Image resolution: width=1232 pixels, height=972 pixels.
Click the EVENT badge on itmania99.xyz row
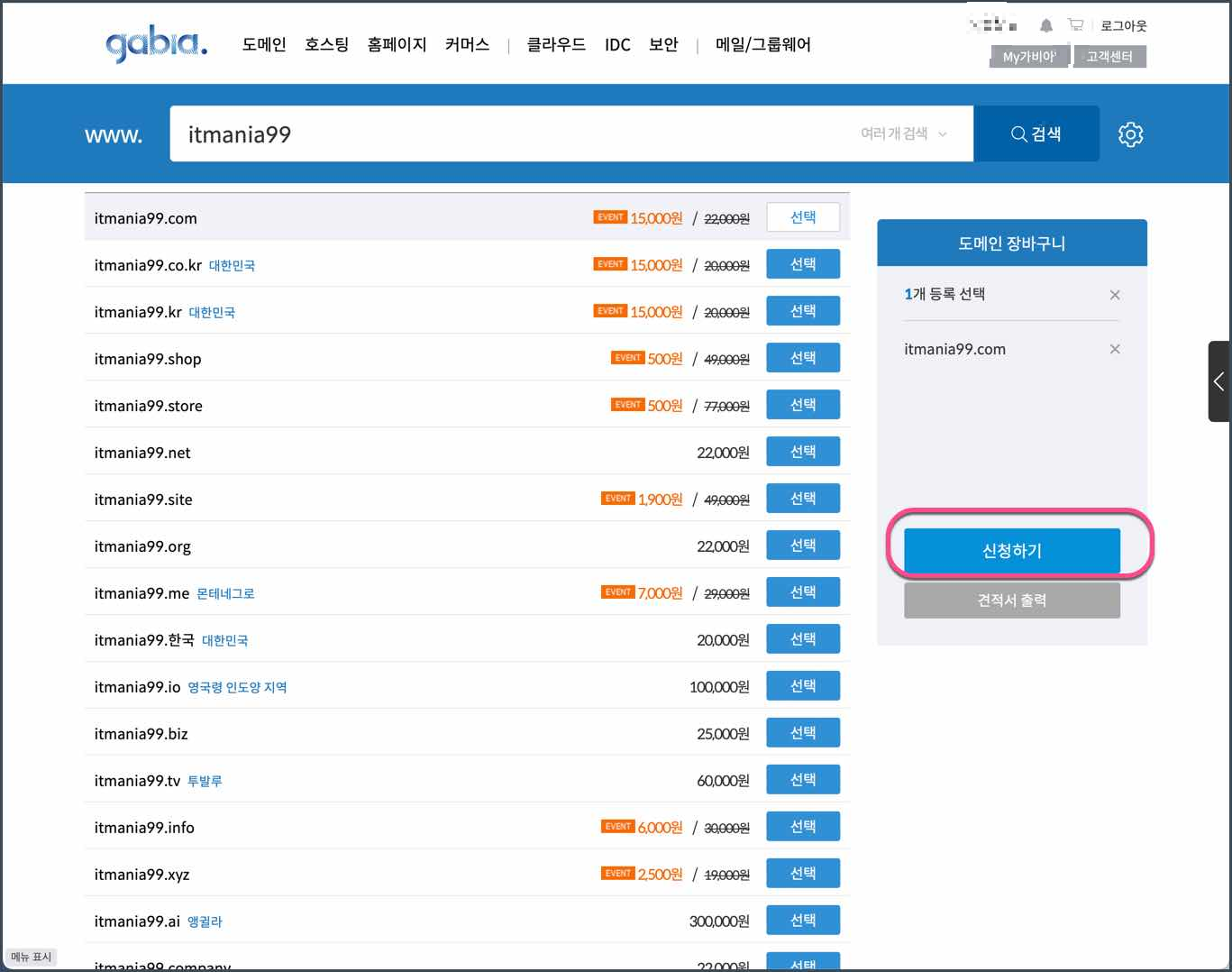click(618, 874)
